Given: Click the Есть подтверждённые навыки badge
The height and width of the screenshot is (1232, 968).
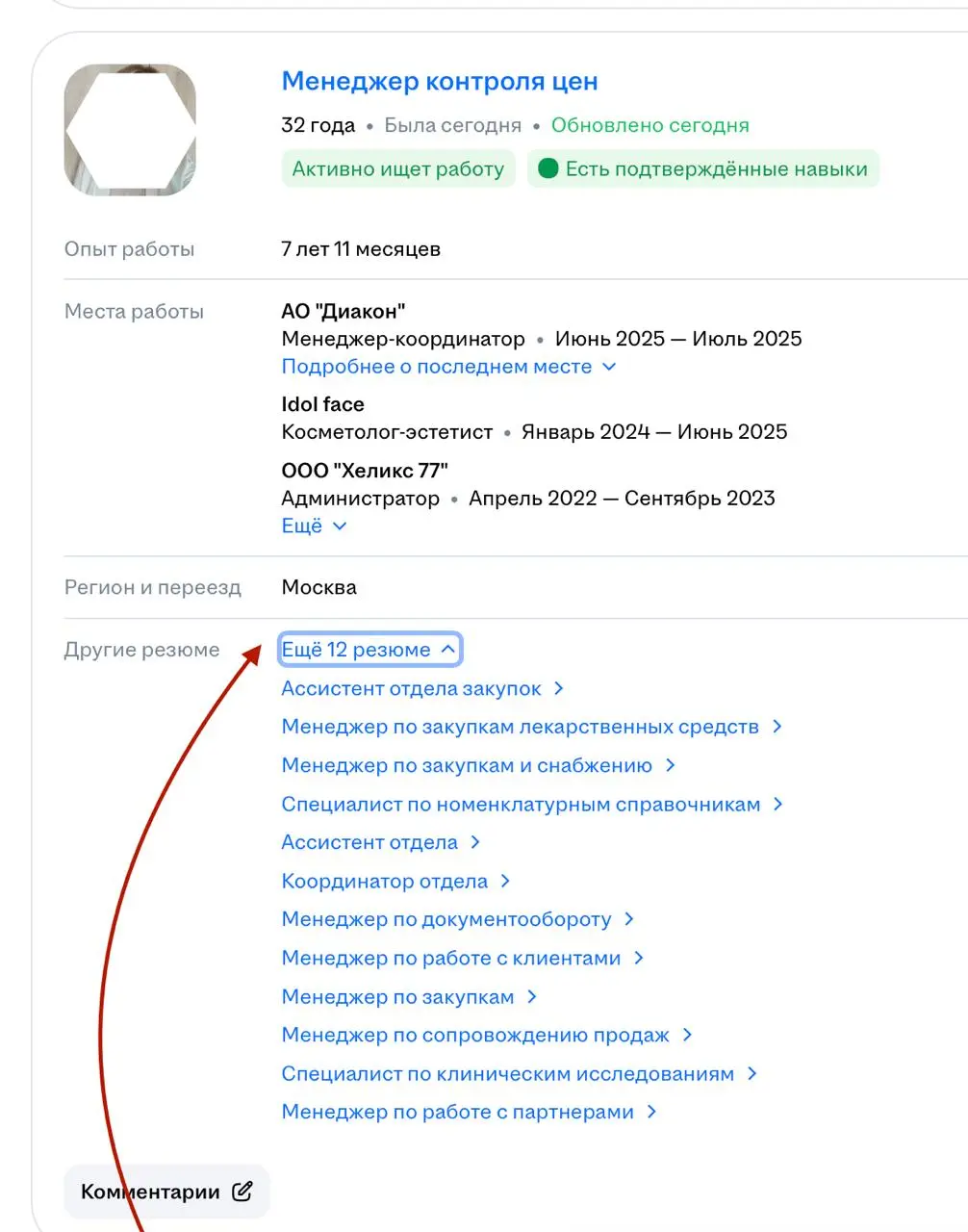Looking at the screenshot, I should [703, 168].
